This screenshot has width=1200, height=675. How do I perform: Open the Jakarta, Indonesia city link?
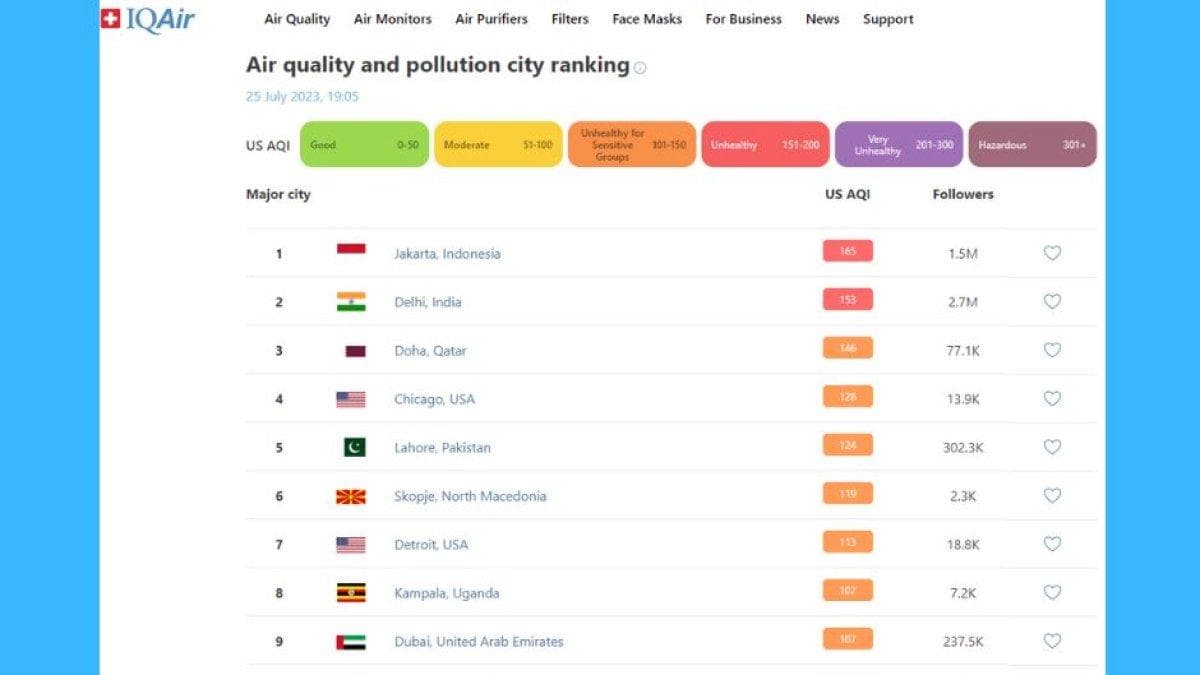[447, 254]
